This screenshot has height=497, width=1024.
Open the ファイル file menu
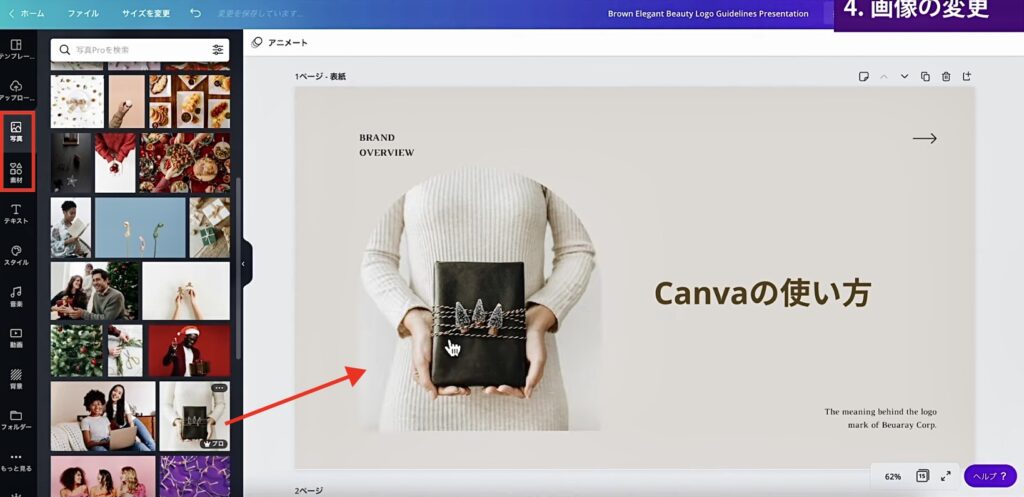click(x=83, y=13)
